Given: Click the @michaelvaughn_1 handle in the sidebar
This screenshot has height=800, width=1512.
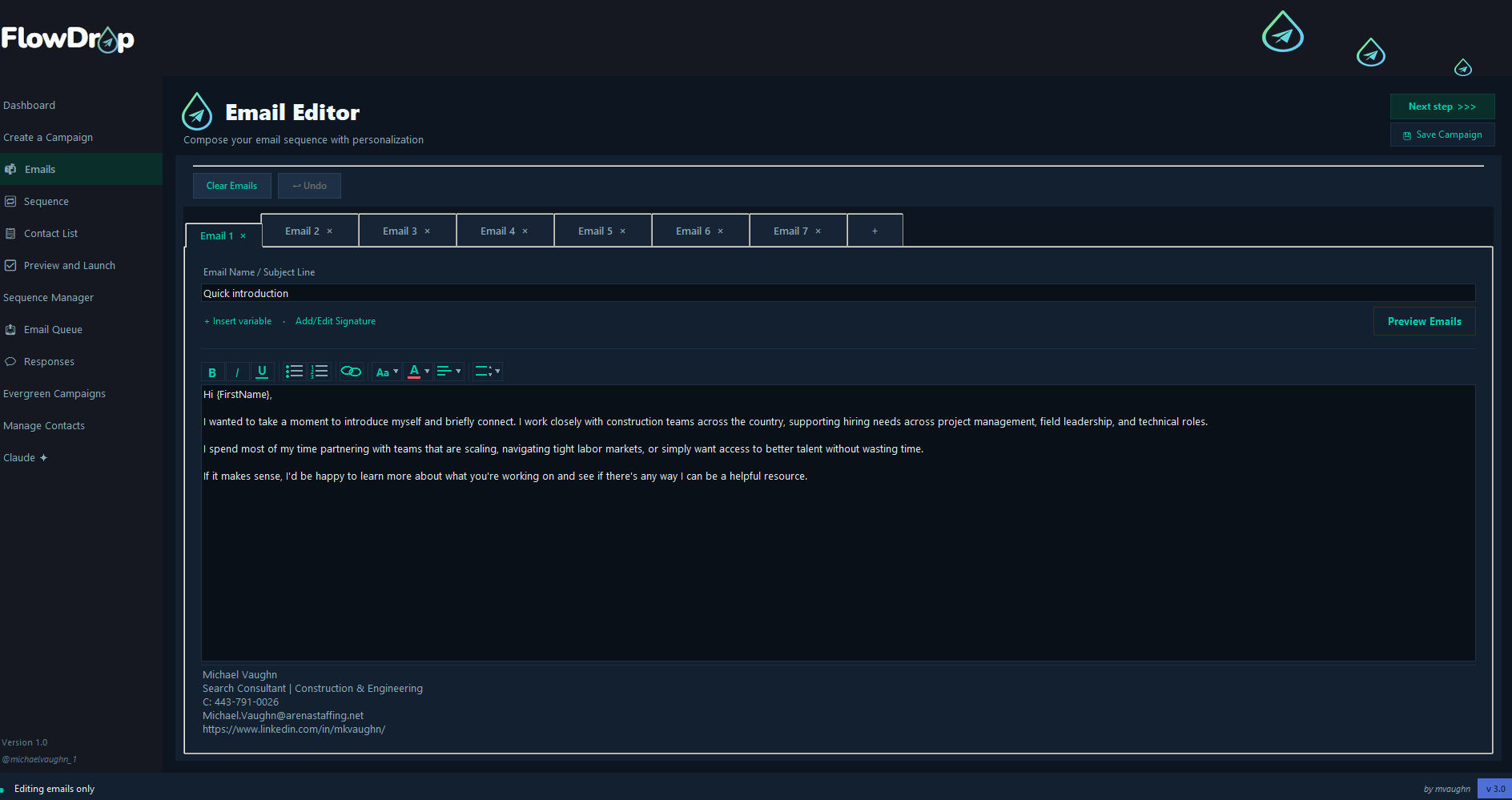Looking at the screenshot, I should (x=39, y=759).
